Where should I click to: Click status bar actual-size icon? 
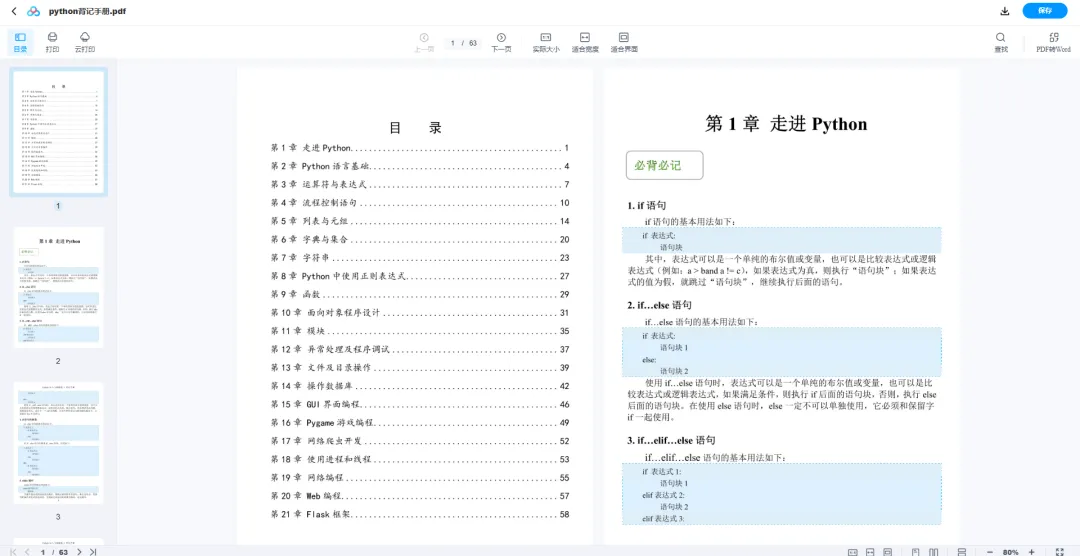(x=853, y=552)
